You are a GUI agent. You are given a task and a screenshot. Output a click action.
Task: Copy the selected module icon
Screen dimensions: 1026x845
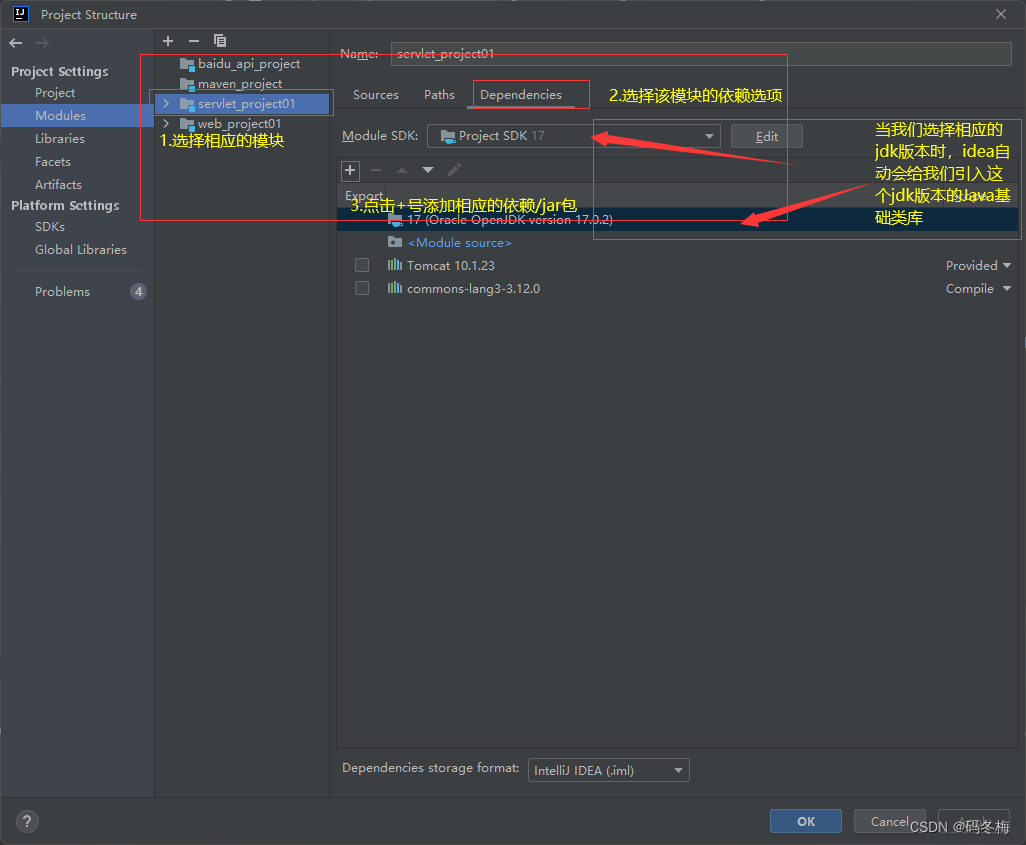(x=220, y=41)
